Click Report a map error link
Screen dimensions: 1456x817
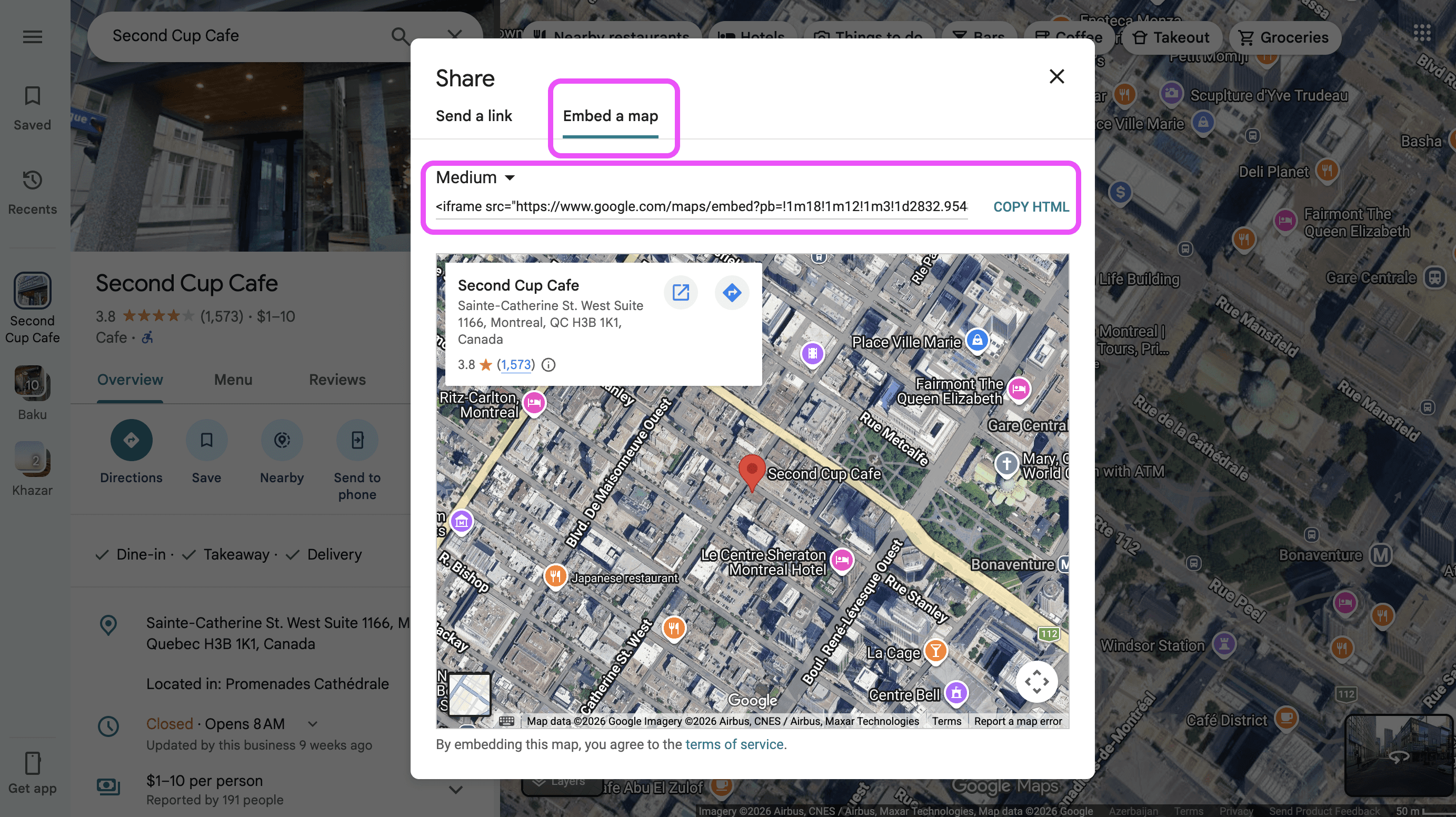[x=1018, y=721]
